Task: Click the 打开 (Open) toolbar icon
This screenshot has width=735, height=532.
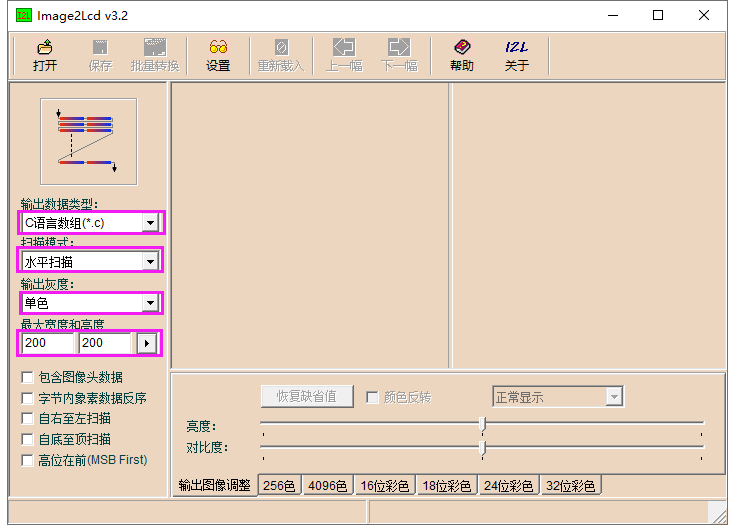Action: (x=45, y=55)
